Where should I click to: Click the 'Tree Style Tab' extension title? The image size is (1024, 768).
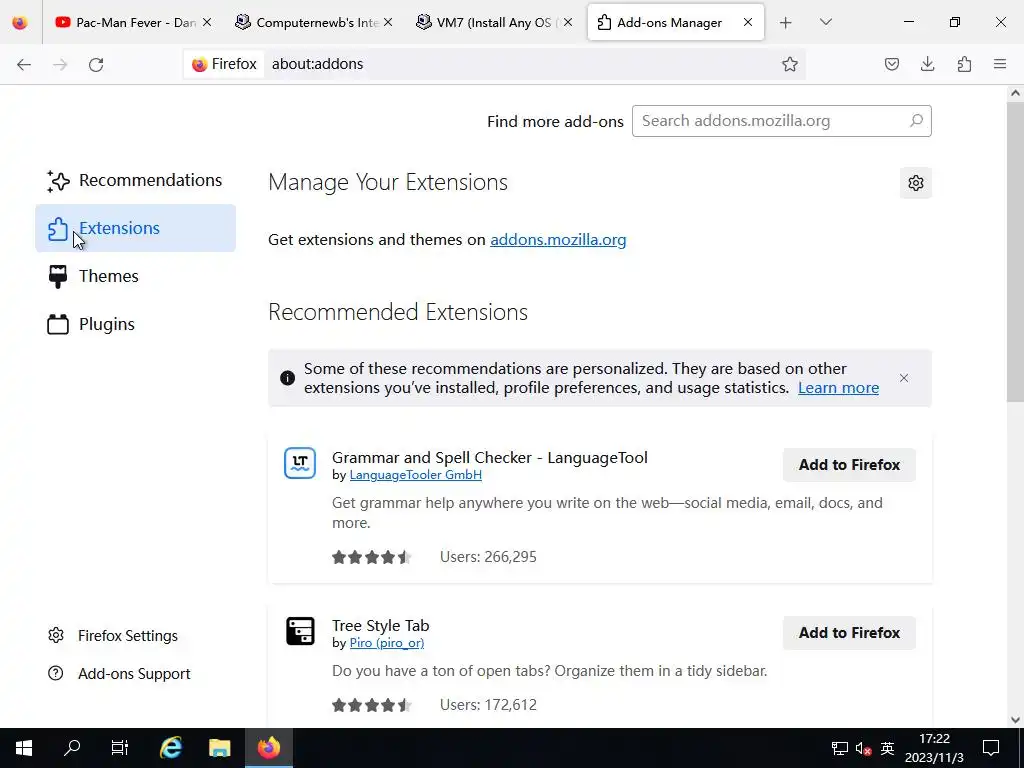point(380,626)
